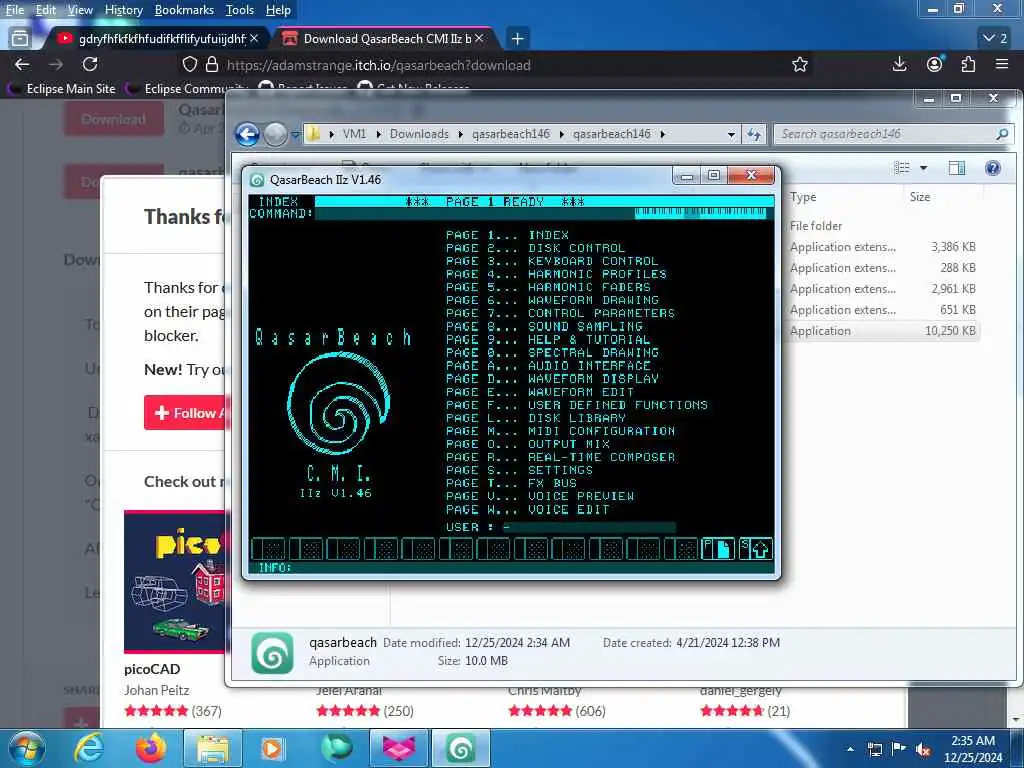Open media player taskbar icon
The width and height of the screenshot is (1024, 768).
pos(272,748)
